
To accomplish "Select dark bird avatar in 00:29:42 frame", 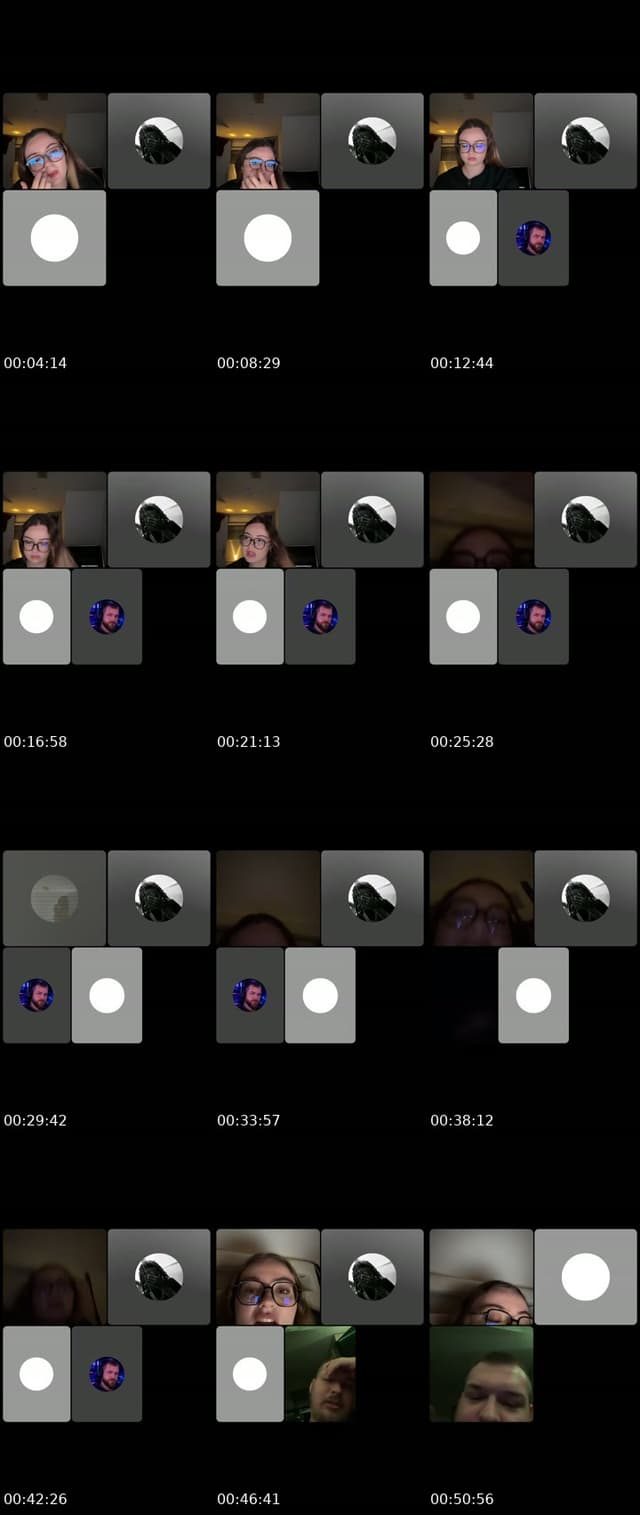I will (x=159, y=898).
